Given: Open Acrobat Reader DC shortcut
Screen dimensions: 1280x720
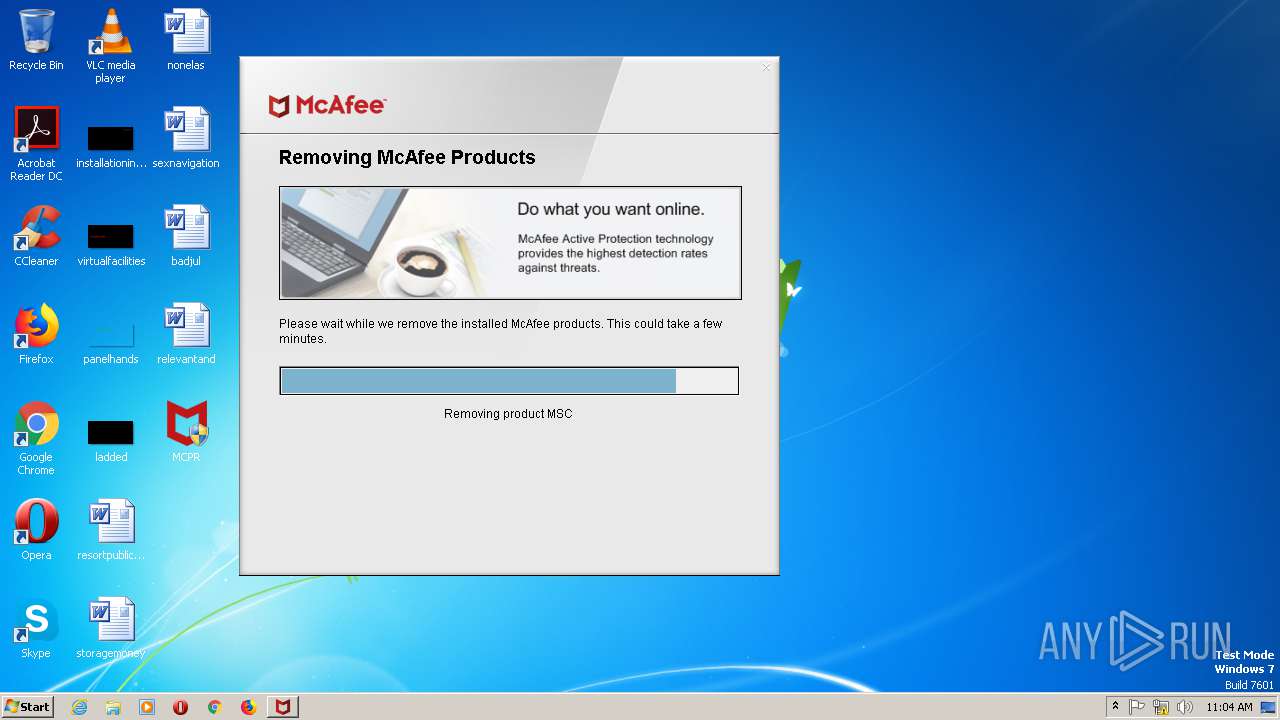Looking at the screenshot, I should coord(36,144).
